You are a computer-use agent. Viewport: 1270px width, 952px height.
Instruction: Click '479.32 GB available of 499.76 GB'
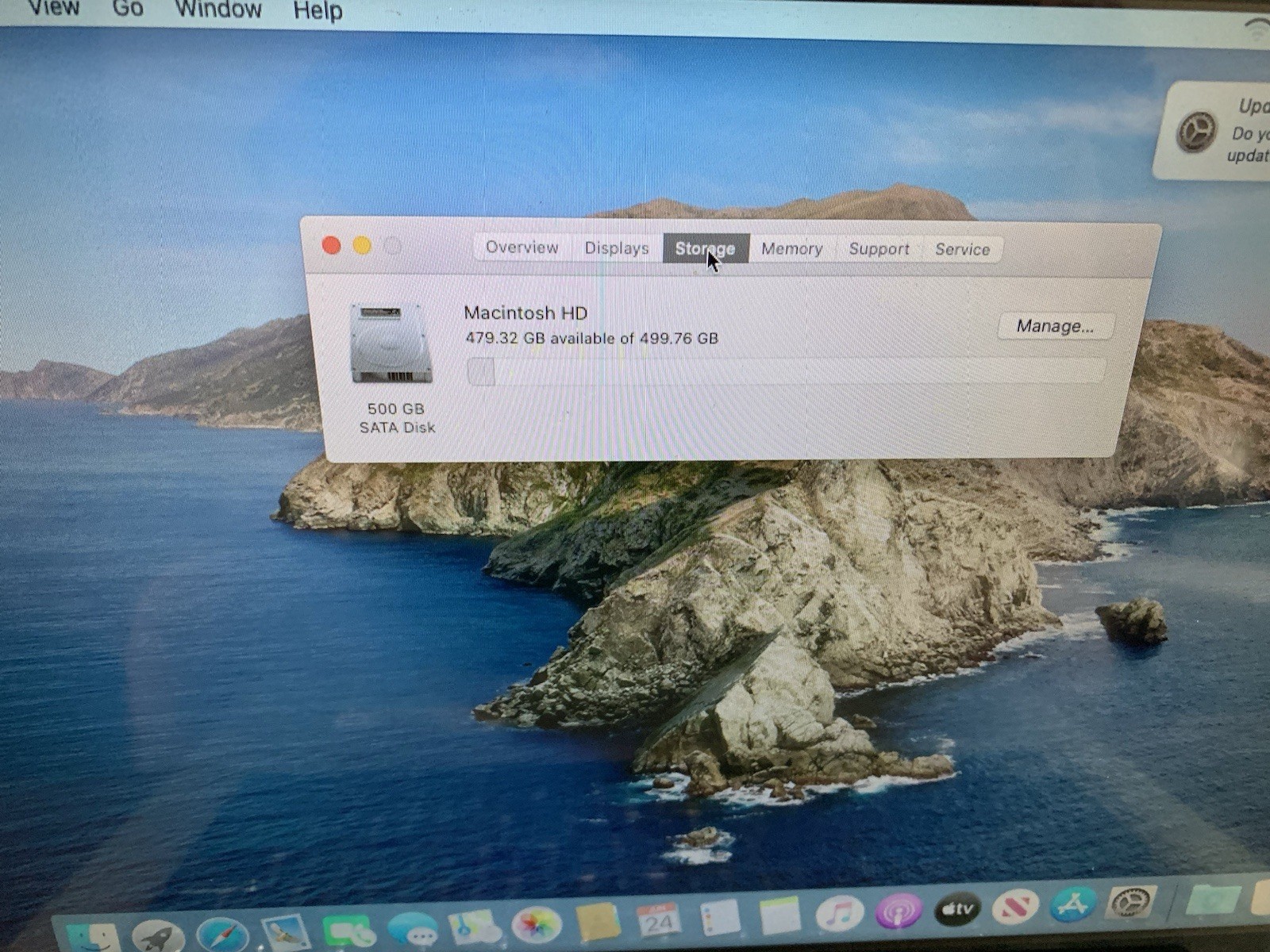click(x=591, y=338)
